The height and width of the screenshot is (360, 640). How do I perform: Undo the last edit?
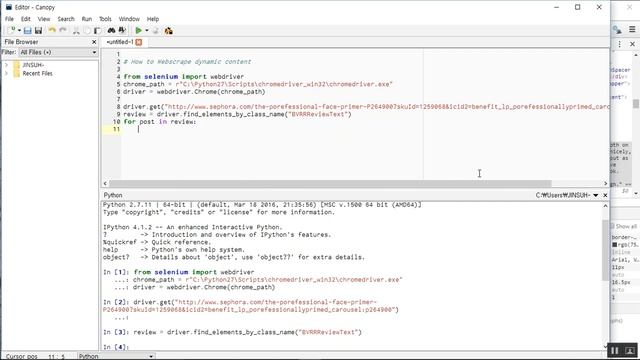coord(52,31)
